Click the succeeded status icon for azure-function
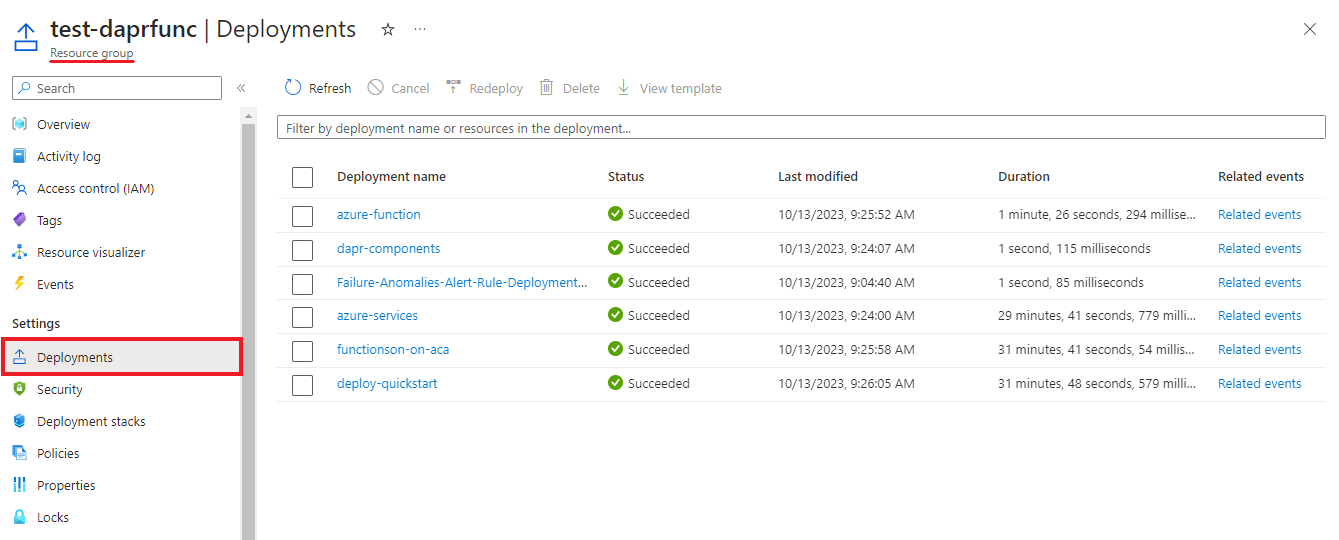1339x540 pixels. coord(615,214)
